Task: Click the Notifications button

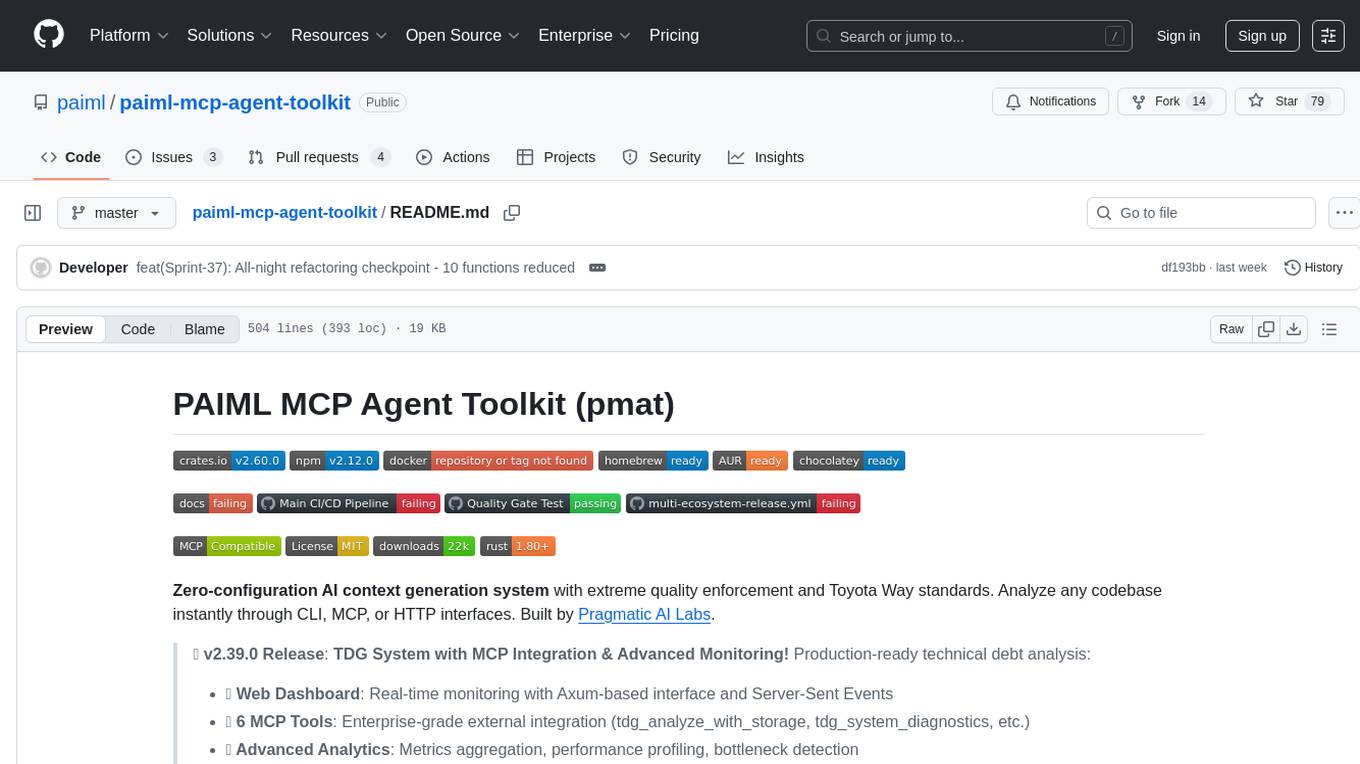Action: 1051,101
